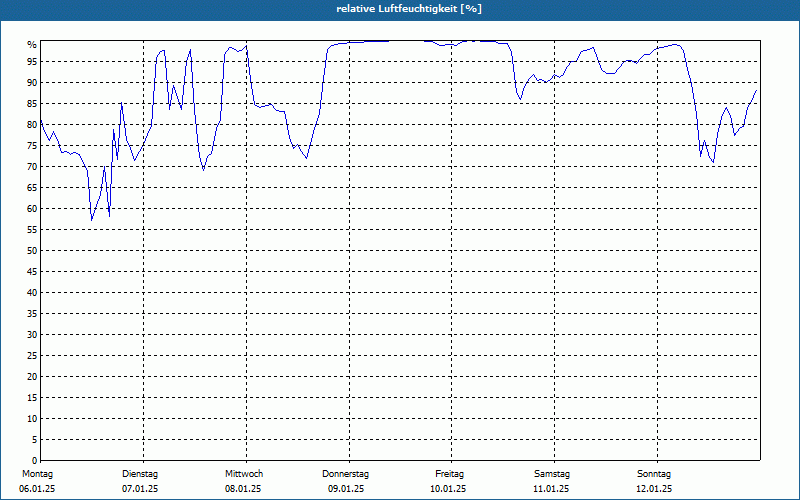
Task: Select the Freitag day label
Action: coord(449,474)
